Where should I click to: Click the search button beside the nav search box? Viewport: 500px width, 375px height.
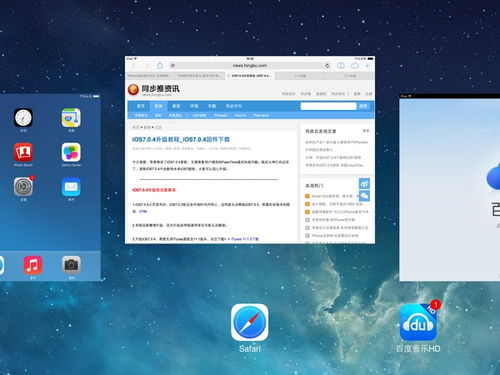(363, 106)
